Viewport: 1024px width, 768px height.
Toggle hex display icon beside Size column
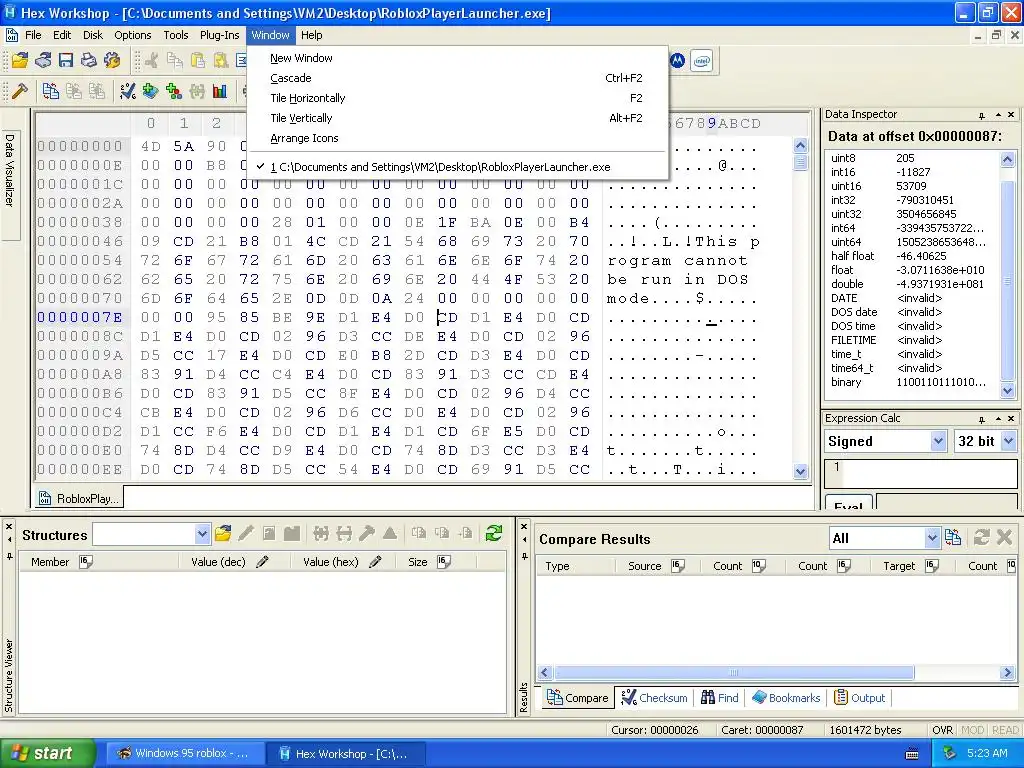(444, 562)
